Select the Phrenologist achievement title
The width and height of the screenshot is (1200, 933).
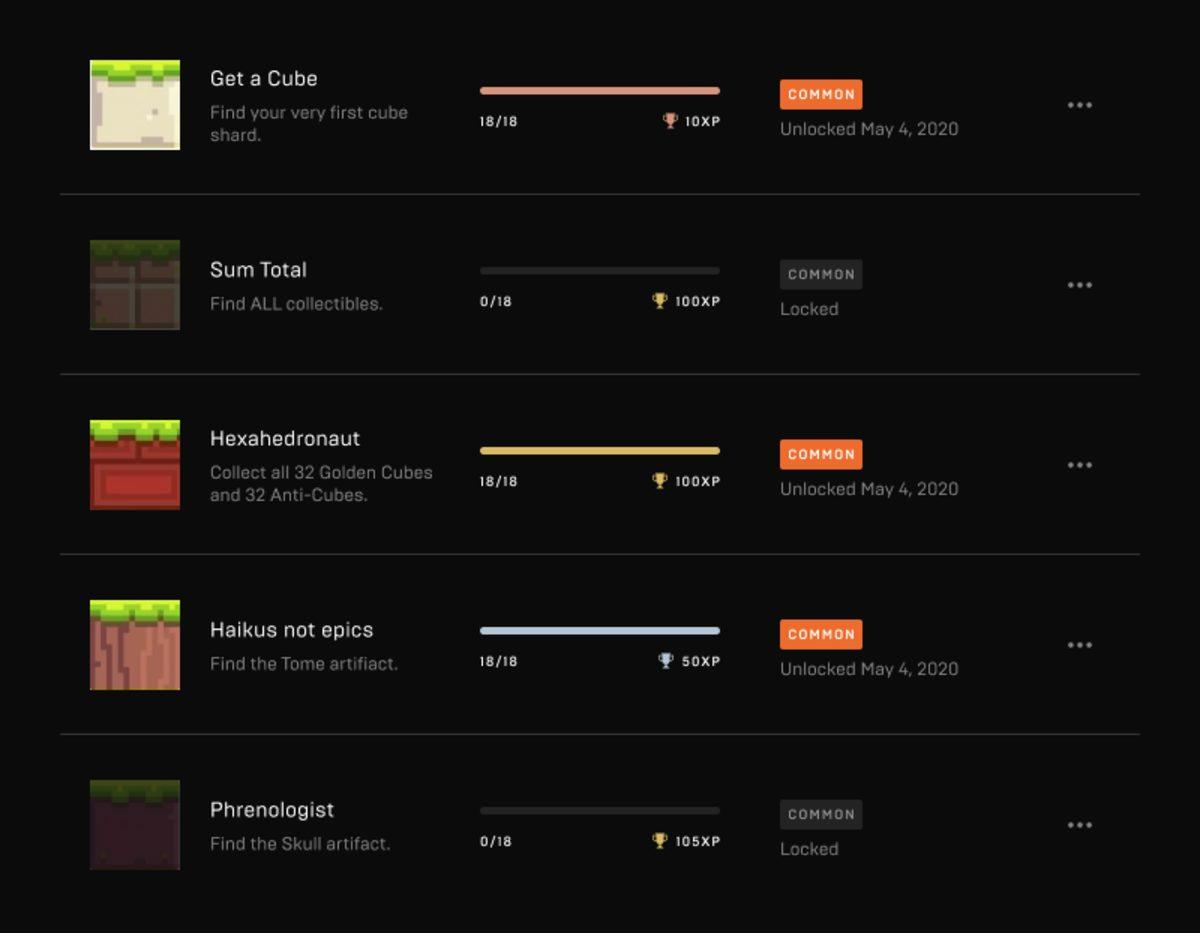tap(272, 810)
